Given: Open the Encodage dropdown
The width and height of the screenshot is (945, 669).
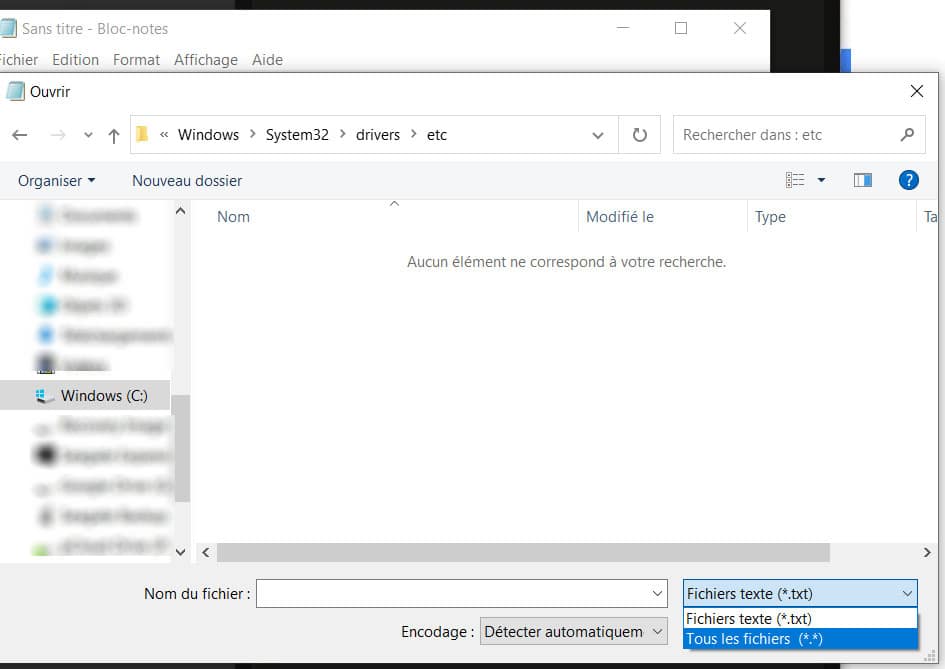Looking at the screenshot, I should click(x=573, y=632).
